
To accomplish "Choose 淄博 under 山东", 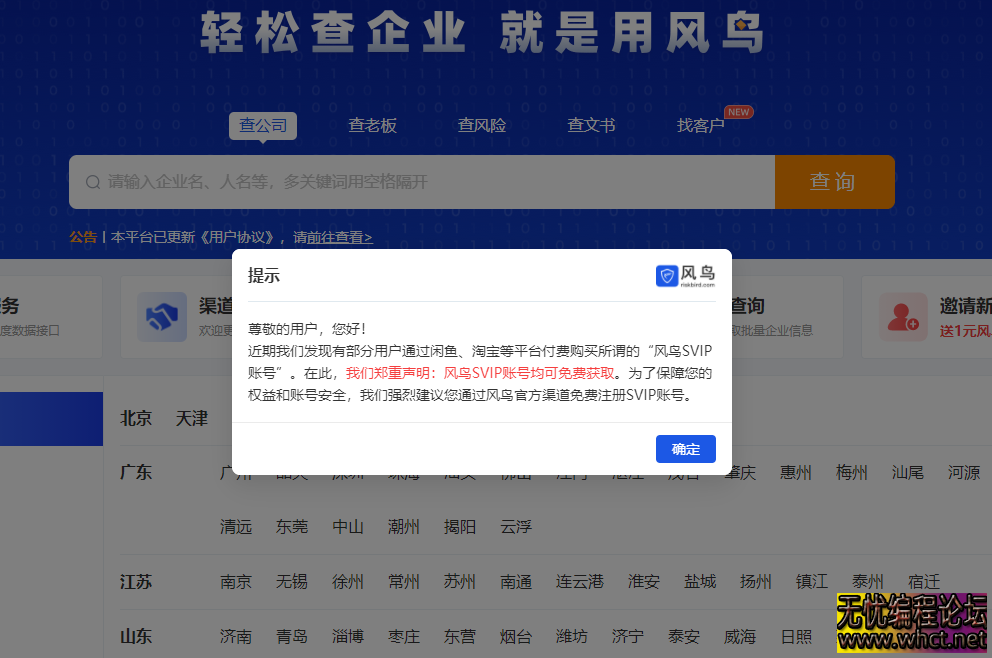I will pos(348,636).
